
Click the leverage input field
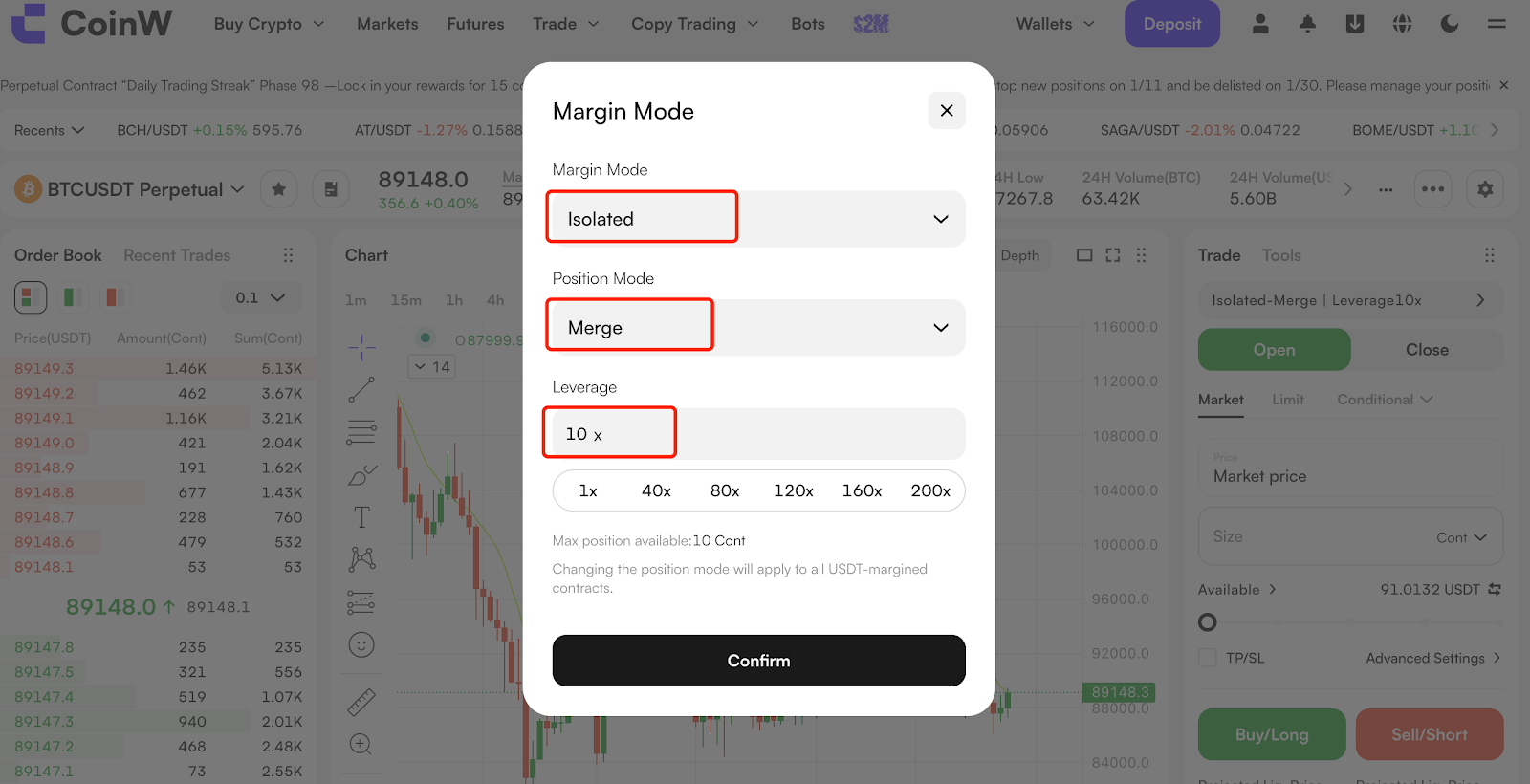click(x=757, y=434)
